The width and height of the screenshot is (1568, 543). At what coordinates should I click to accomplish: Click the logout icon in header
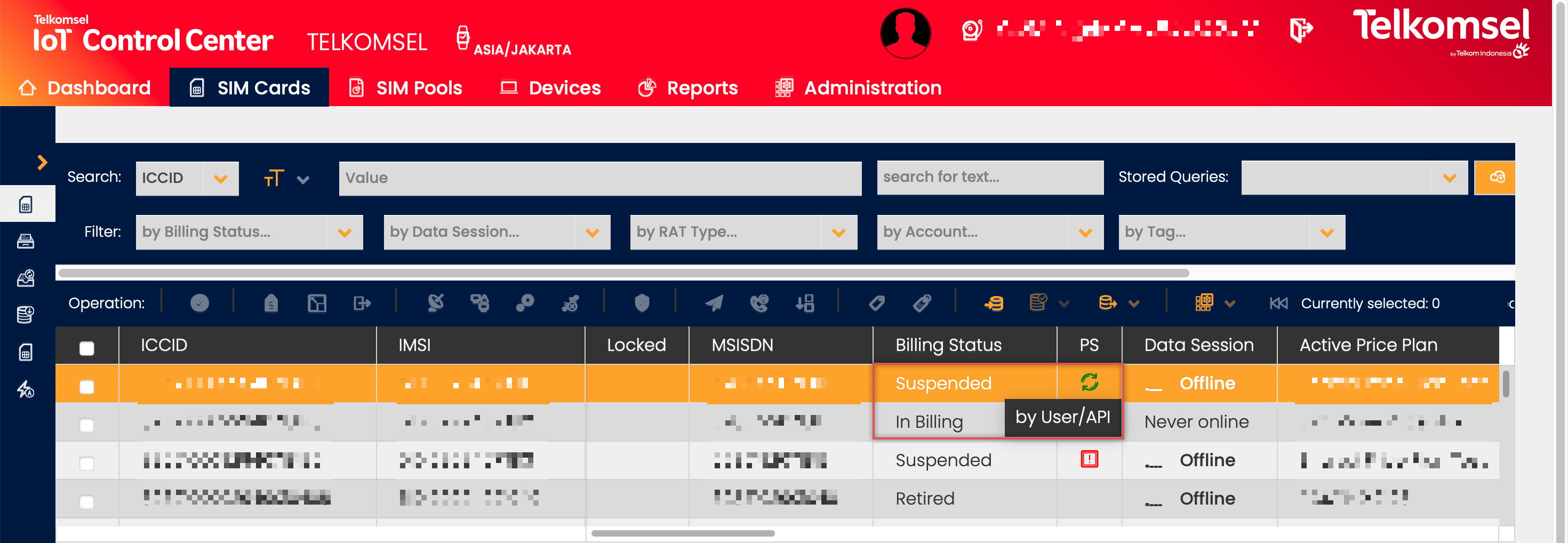tap(1301, 29)
